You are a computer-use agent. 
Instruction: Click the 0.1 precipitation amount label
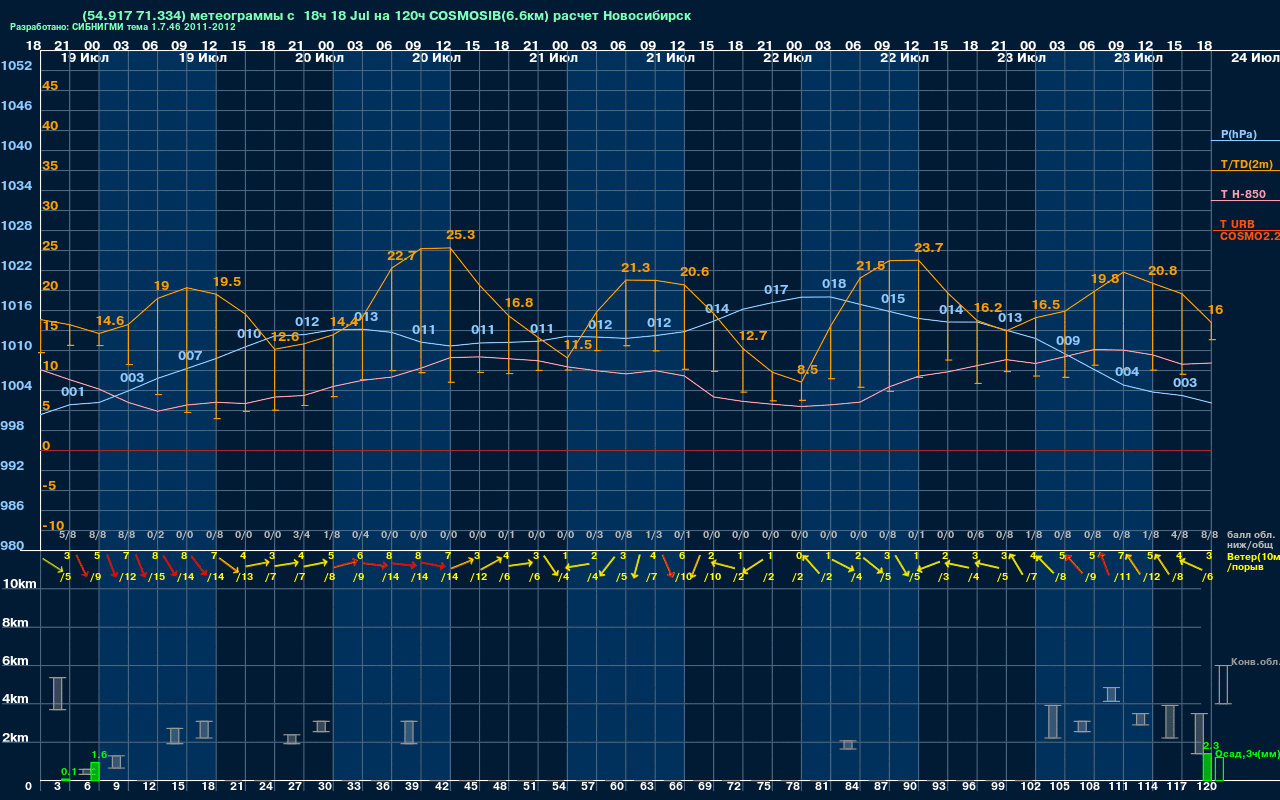tap(69, 771)
